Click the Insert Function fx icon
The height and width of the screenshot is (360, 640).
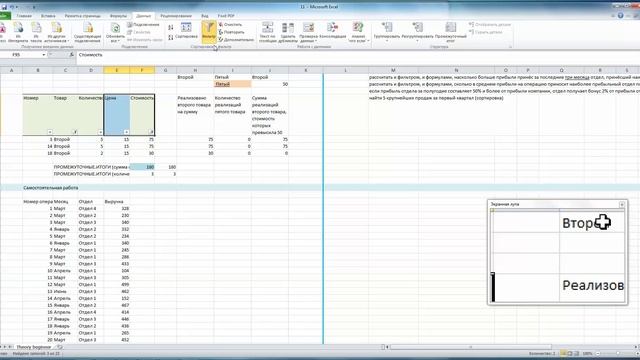point(71,55)
